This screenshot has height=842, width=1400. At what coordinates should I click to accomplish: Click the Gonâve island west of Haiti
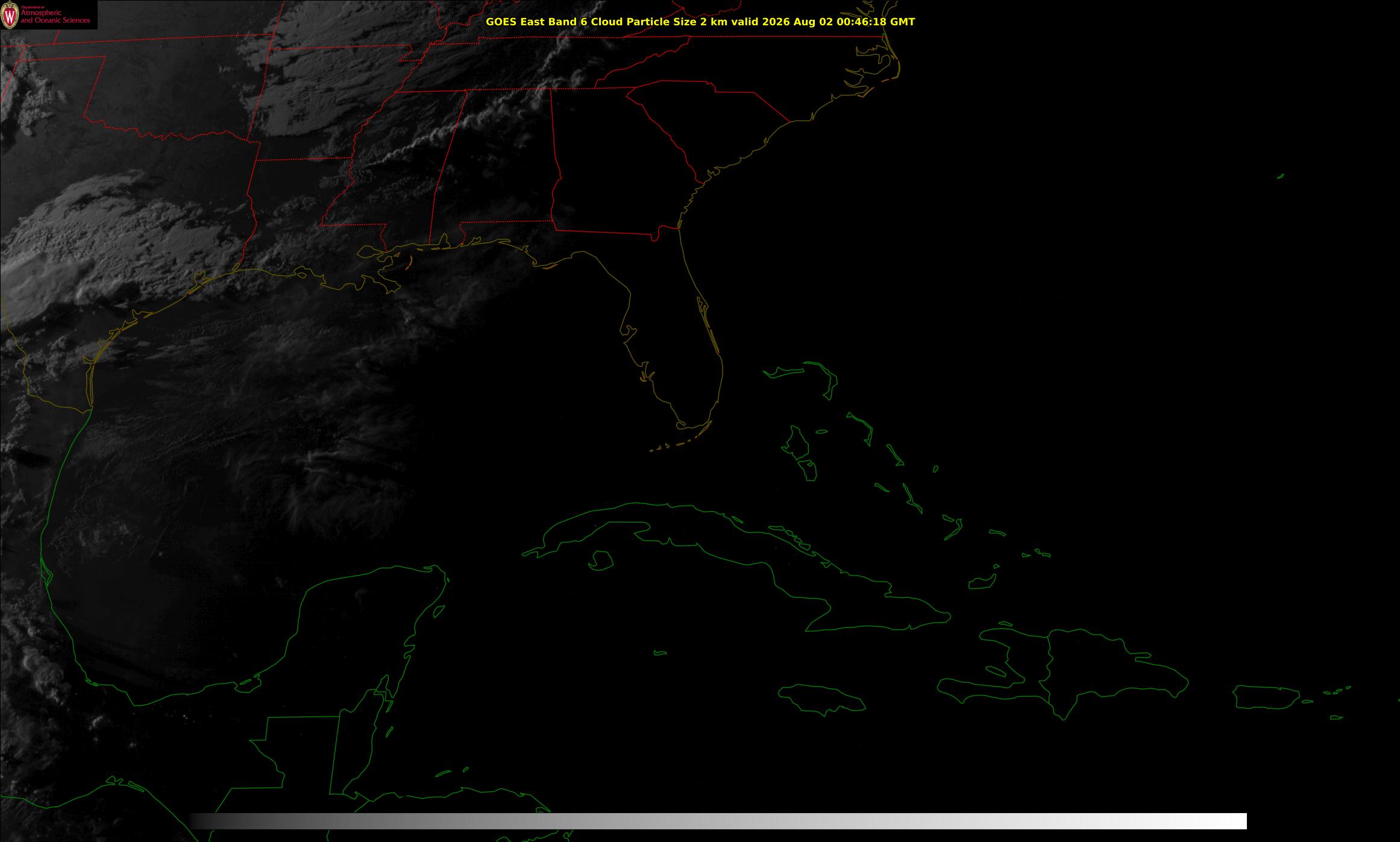pyautogui.click(x=996, y=671)
